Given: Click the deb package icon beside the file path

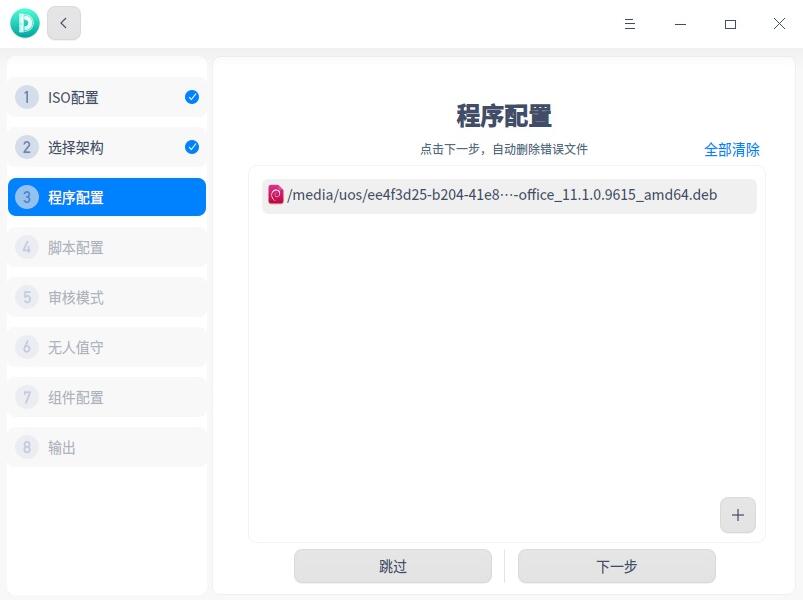Looking at the screenshot, I should [x=274, y=195].
